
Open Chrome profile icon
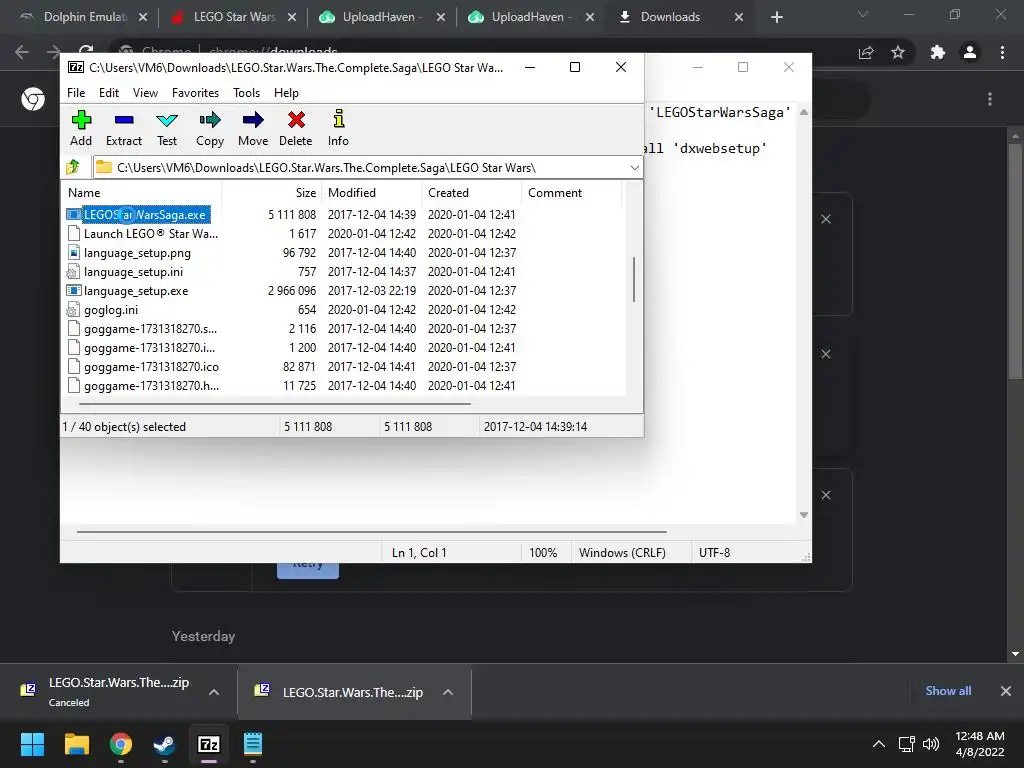point(970,52)
